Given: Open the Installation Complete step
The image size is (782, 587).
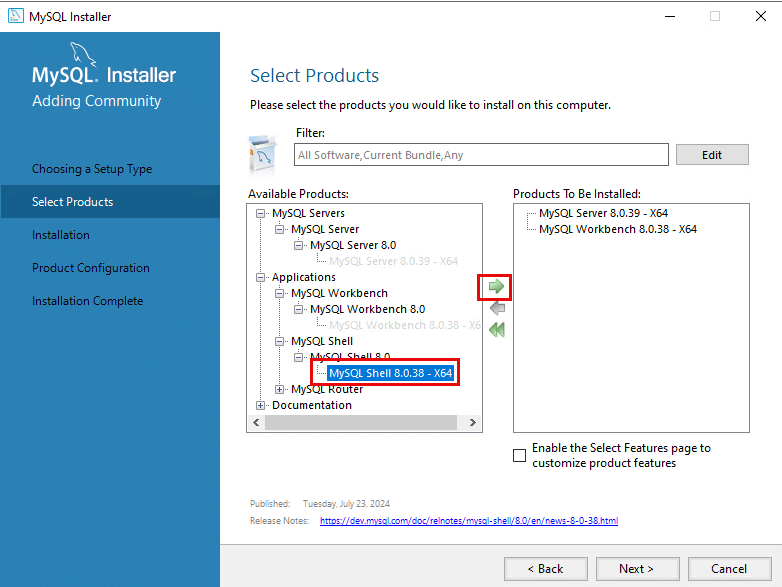Looking at the screenshot, I should (87, 301).
